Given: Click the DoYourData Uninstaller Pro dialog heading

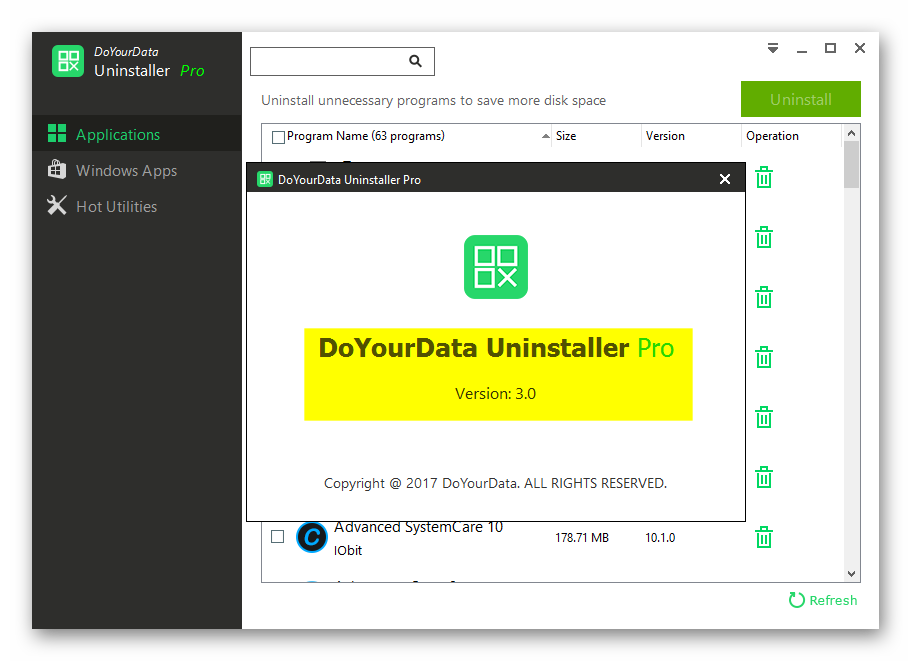Looking at the screenshot, I should tap(496, 348).
